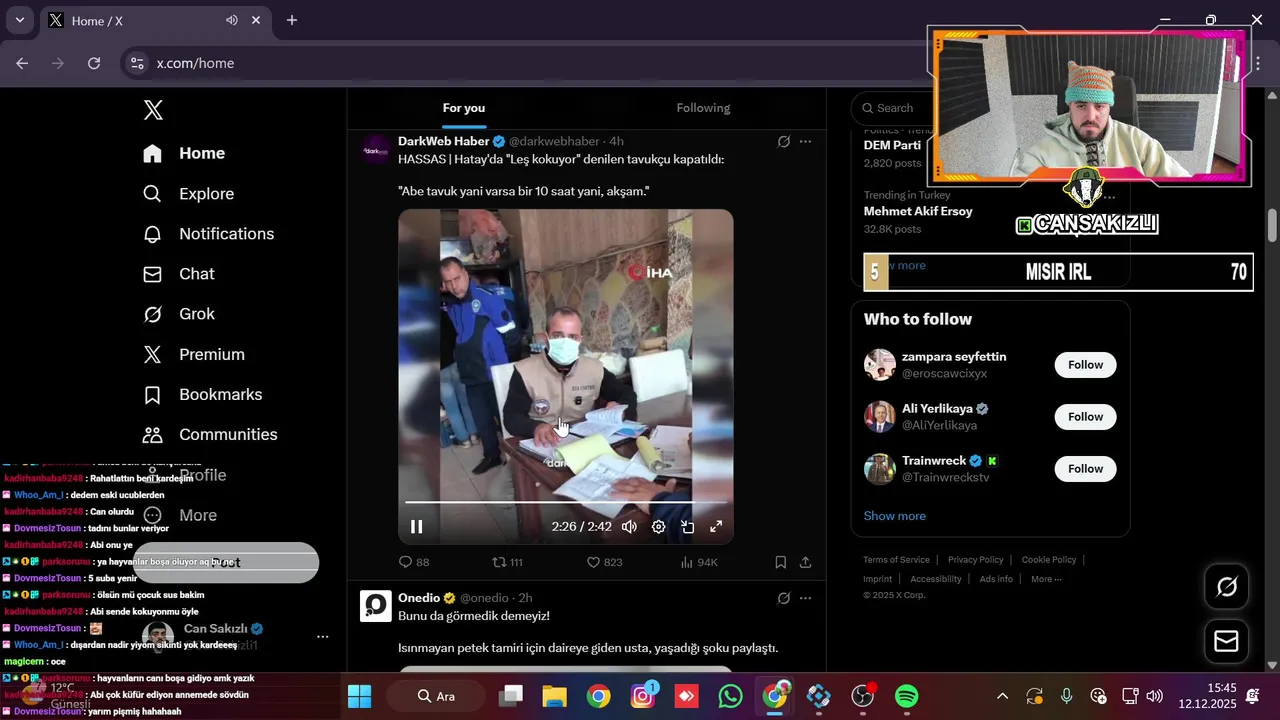Switch to the For you tab
This screenshot has height=720, width=1280.
click(x=464, y=108)
